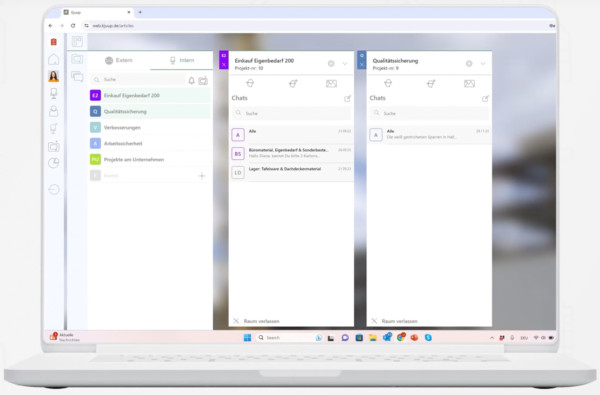Image resolution: width=600 pixels, height=395 pixels.
Task: Create new chat in Einkauf Eigenbedarf panel
Action: click(347, 98)
